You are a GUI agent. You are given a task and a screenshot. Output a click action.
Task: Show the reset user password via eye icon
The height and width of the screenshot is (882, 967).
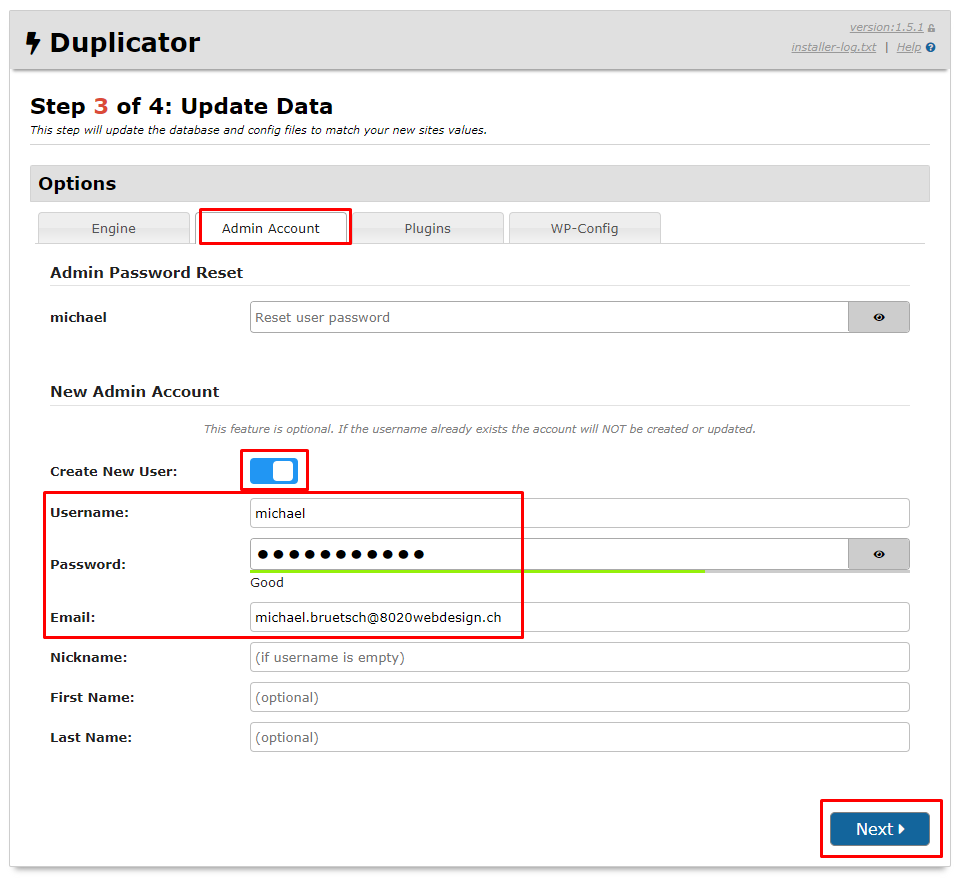coord(879,317)
